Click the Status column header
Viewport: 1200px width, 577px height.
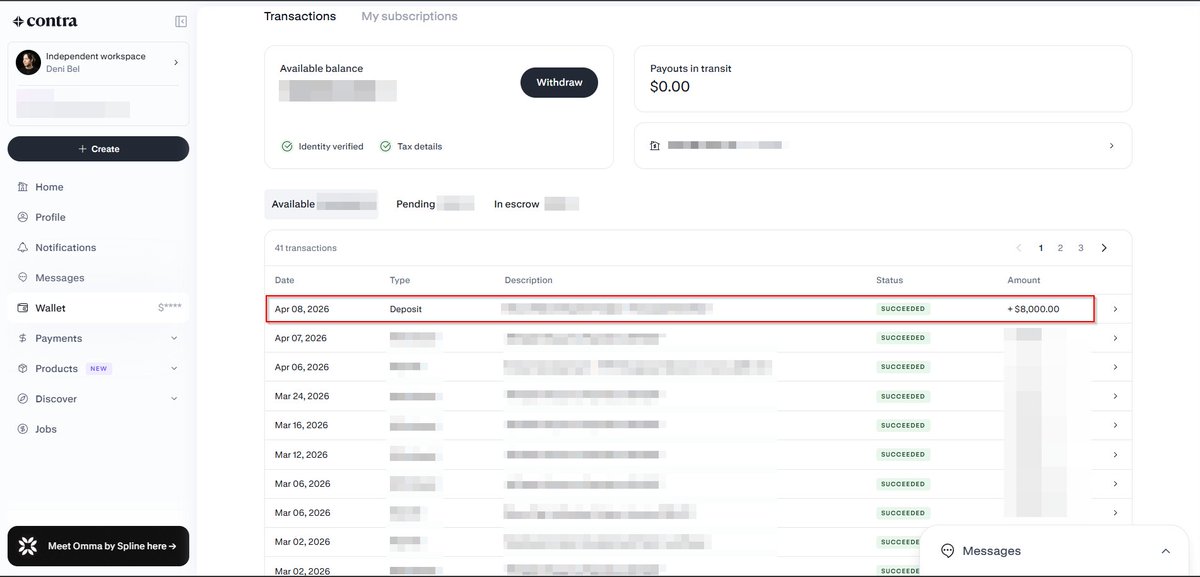coord(890,280)
